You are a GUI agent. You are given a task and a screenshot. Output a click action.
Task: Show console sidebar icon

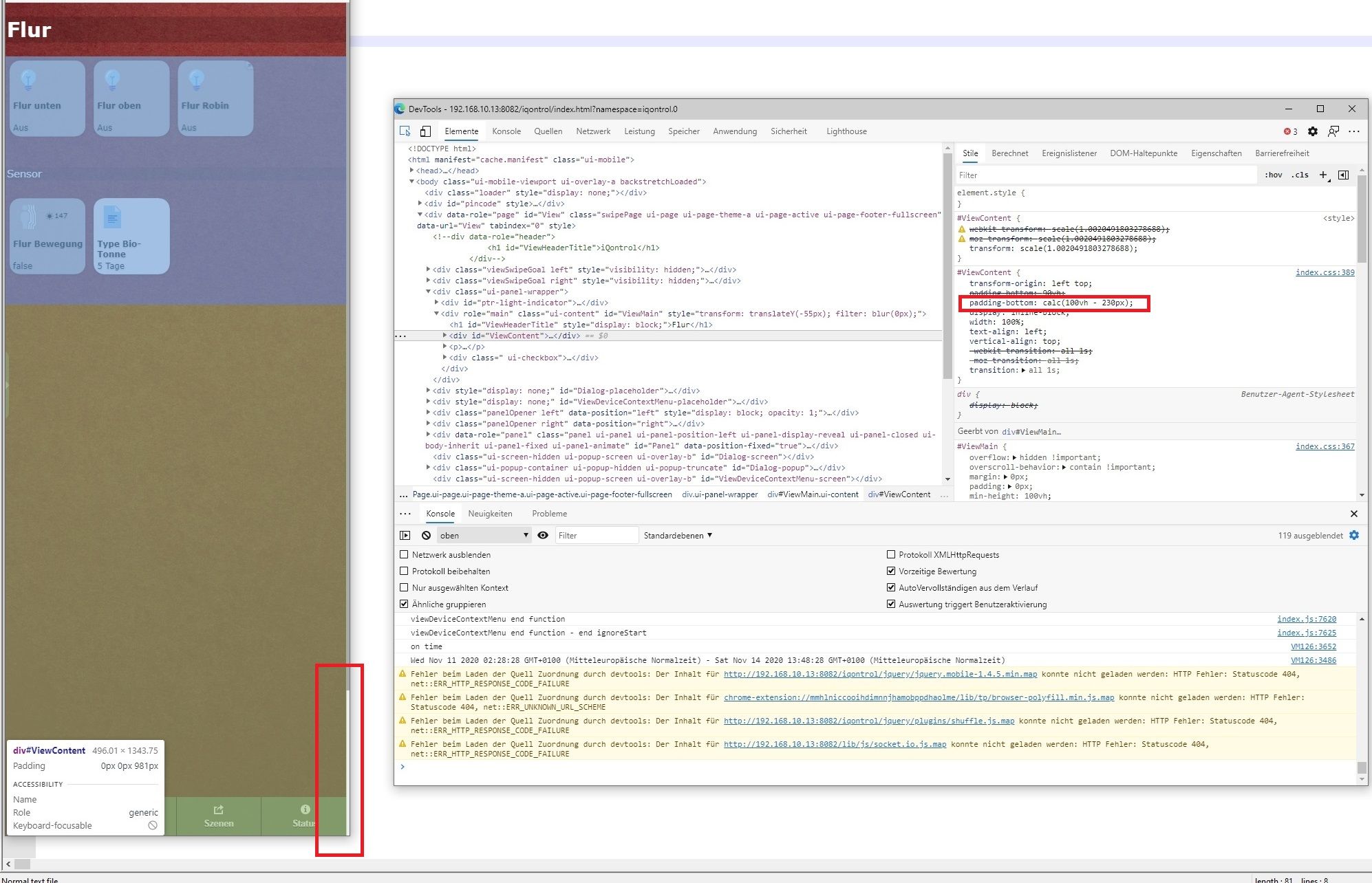coord(405,535)
